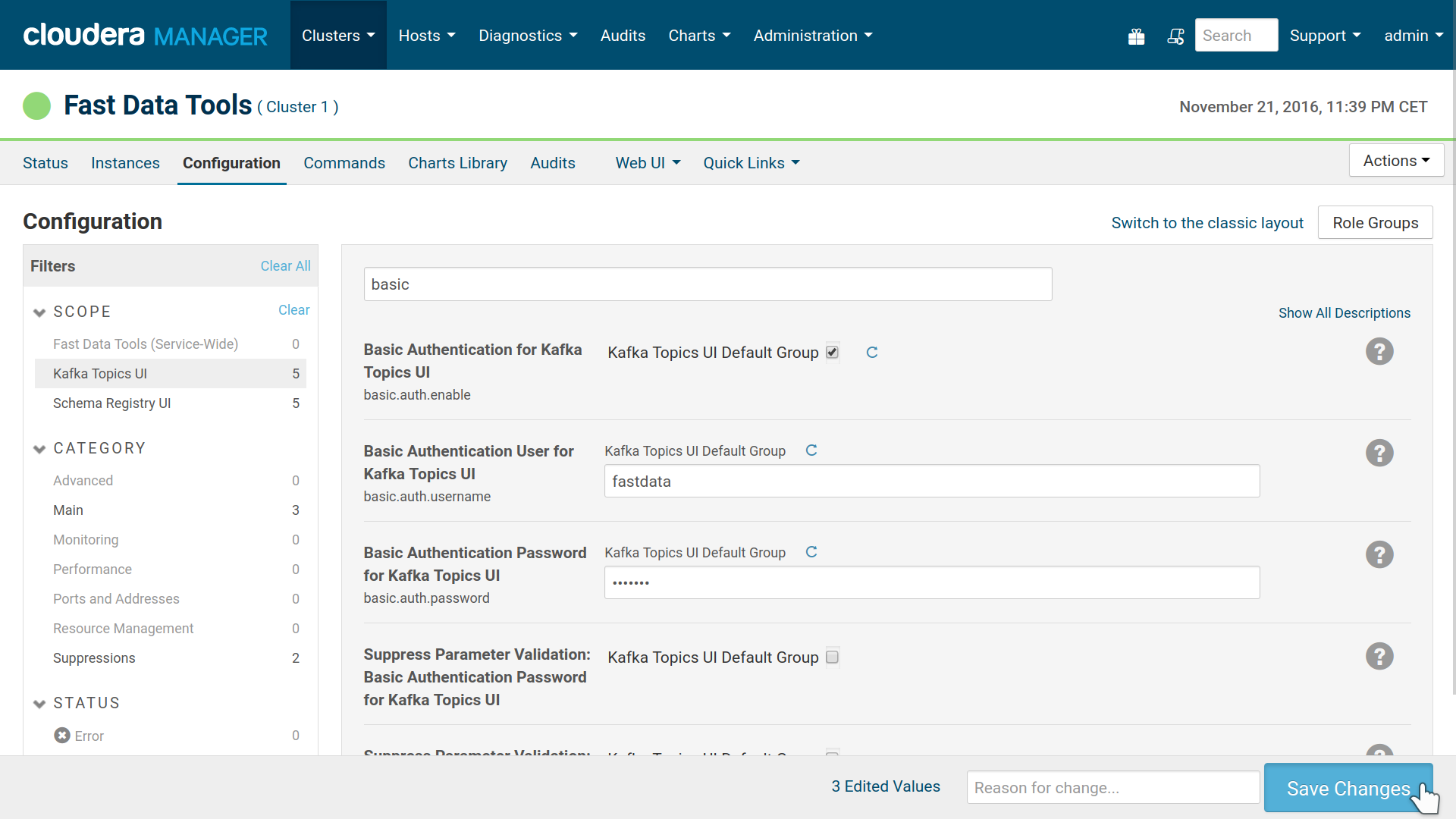1456x819 pixels.
Task: Filter by Resource Management category
Action: coord(171,629)
